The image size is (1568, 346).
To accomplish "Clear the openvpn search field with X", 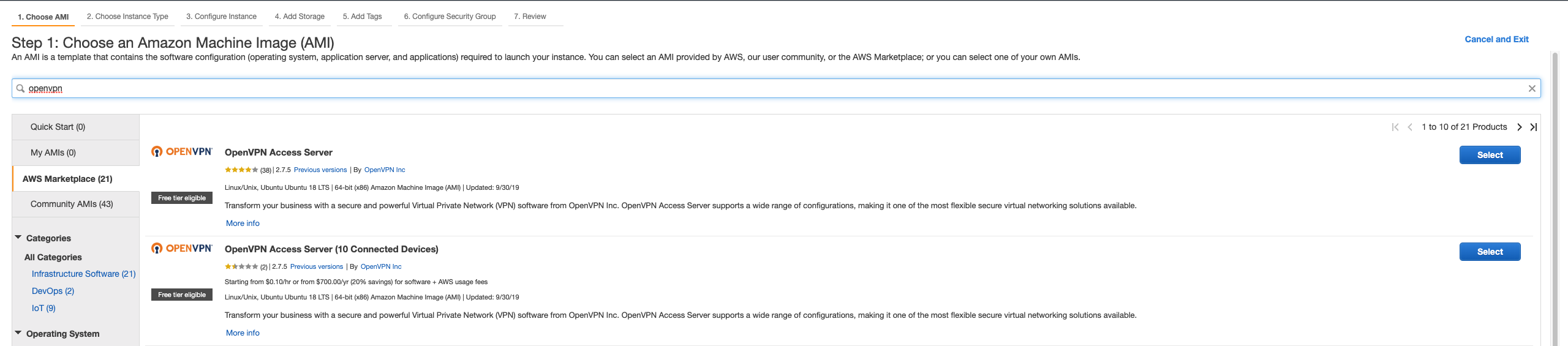I will click(x=1532, y=88).
